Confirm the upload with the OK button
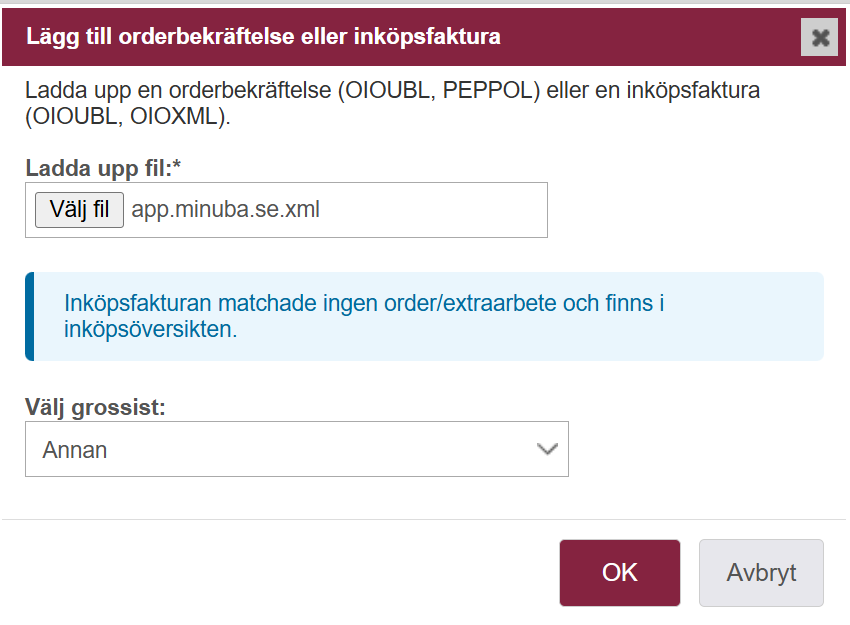850x625 pixels. [x=620, y=573]
